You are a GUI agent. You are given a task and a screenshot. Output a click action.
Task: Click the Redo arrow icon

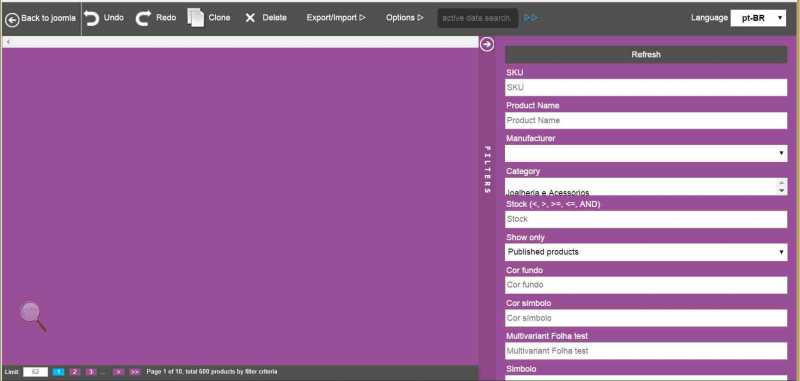[143, 18]
